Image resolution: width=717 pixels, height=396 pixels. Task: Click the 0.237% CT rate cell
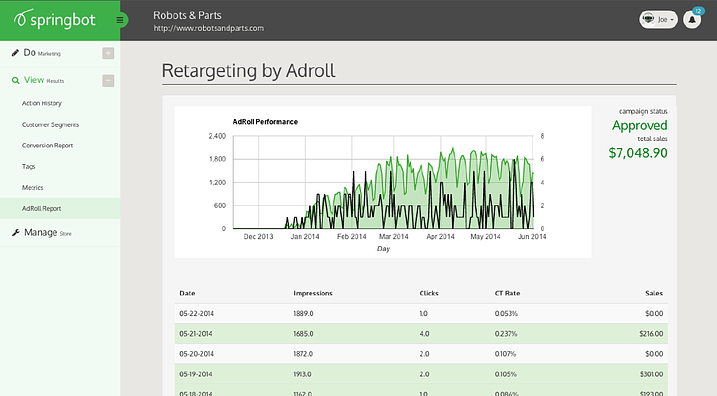click(506, 334)
